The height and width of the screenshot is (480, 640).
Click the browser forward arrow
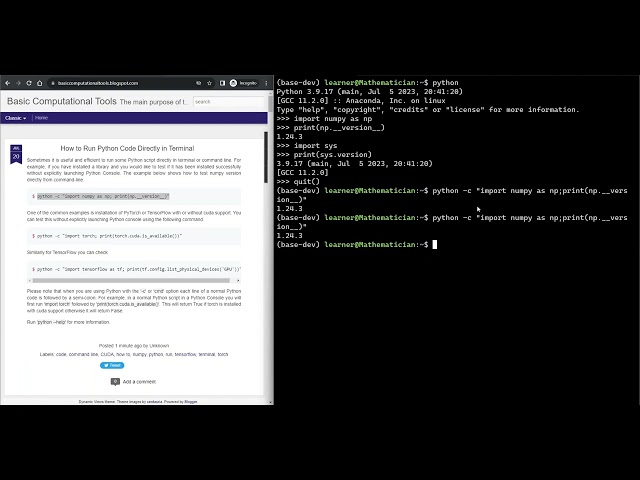[x=18, y=83]
